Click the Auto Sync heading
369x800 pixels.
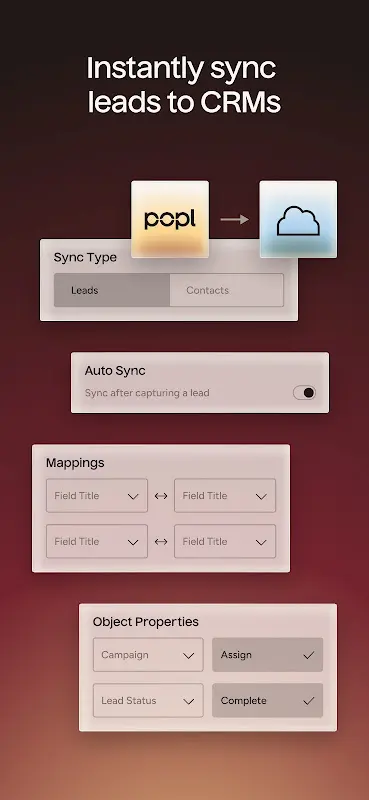pyautogui.click(x=115, y=371)
